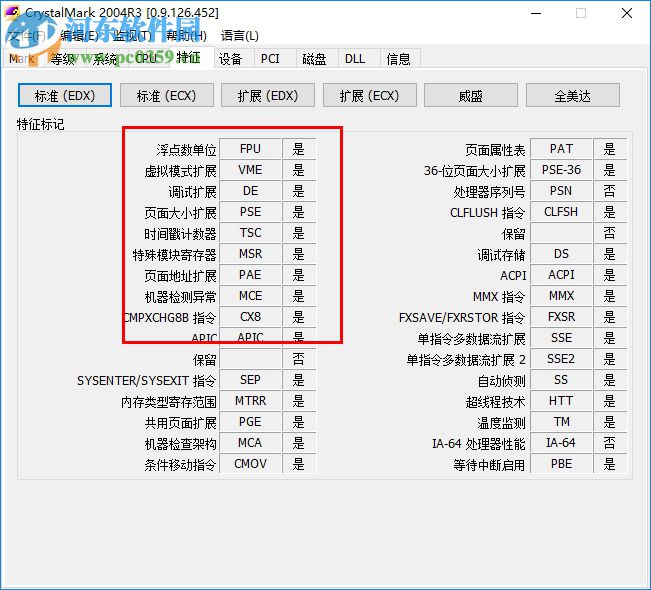Select the CMOV feature cell
Screen dimensions: 651x590
tap(250, 464)
